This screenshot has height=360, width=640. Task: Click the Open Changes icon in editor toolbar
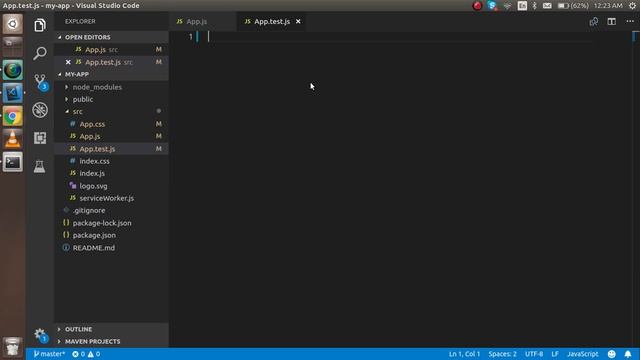[593, 22]
